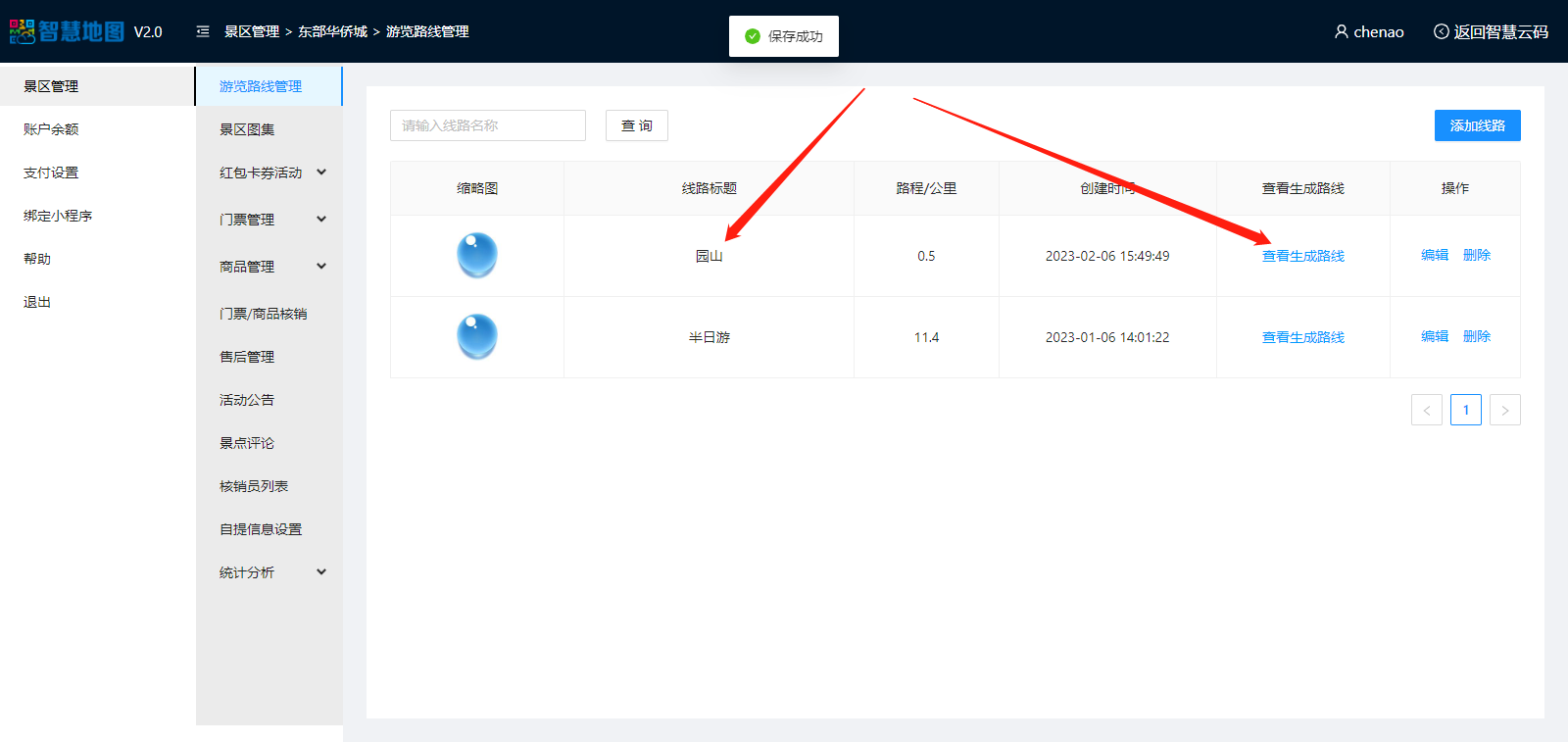Go to previous page arrow
Image resolution: width=1568 pixels, height=742 pixels.
pyautogui.click(x=1426, y=410)
